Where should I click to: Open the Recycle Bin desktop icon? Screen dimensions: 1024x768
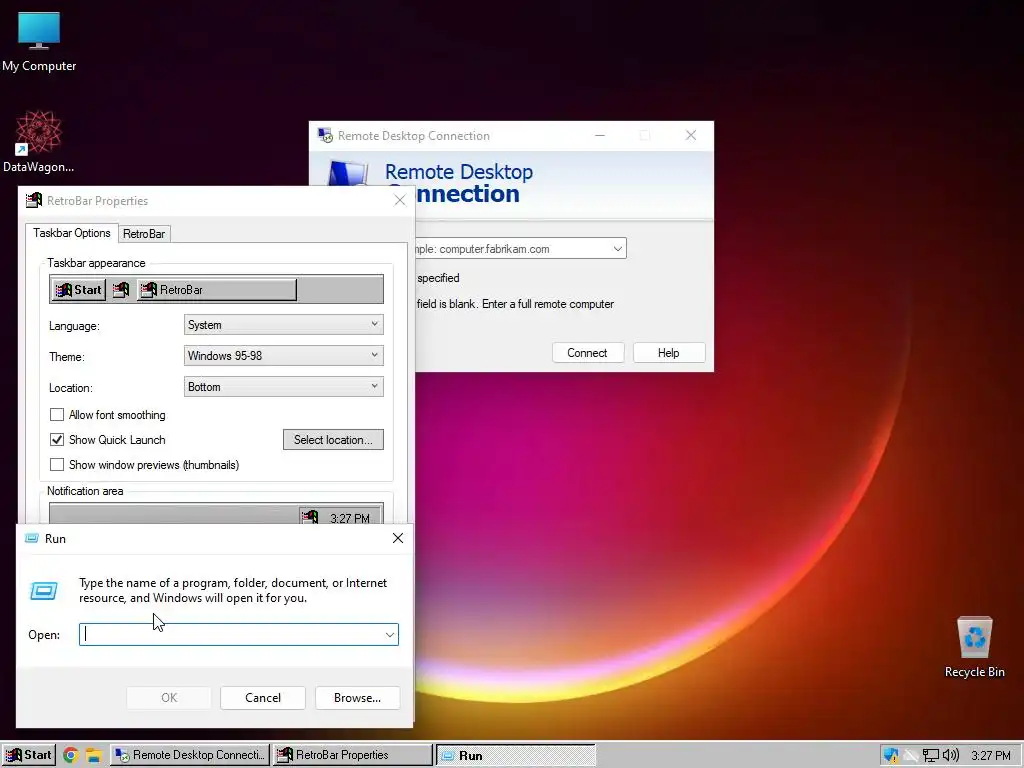[974, 647]
